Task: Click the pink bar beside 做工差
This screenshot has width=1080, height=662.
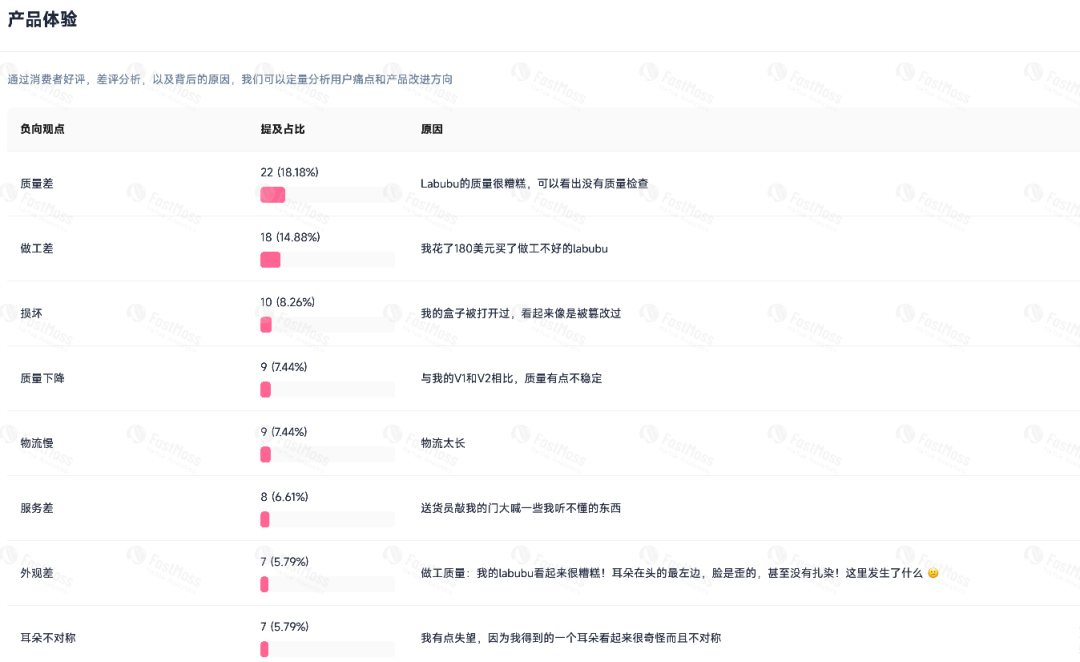Action: point(270,259)
